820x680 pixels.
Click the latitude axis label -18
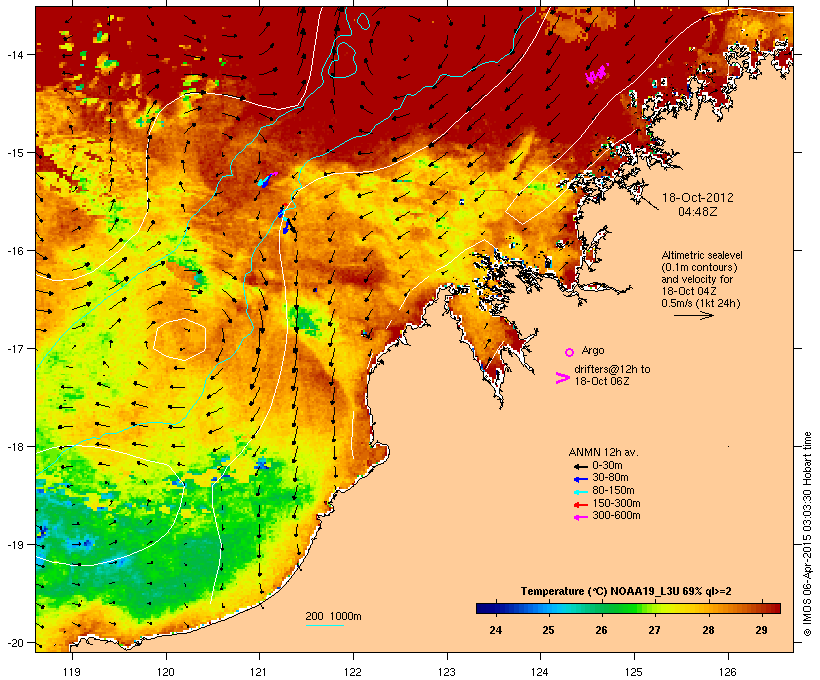pos(14,447)
